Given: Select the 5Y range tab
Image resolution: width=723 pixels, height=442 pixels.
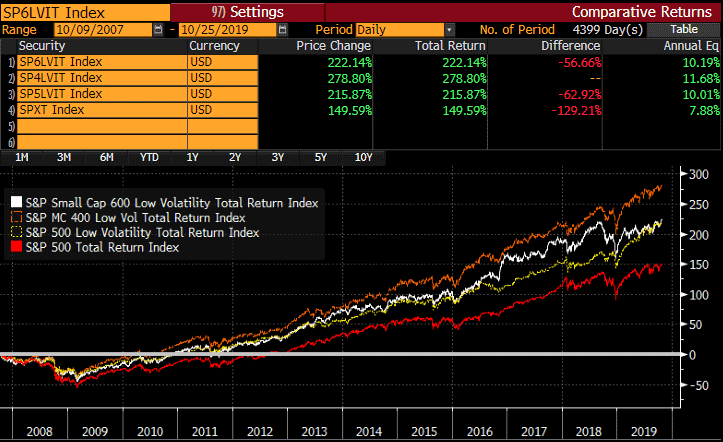Looking at the screenshot, I should pos(320,158).
